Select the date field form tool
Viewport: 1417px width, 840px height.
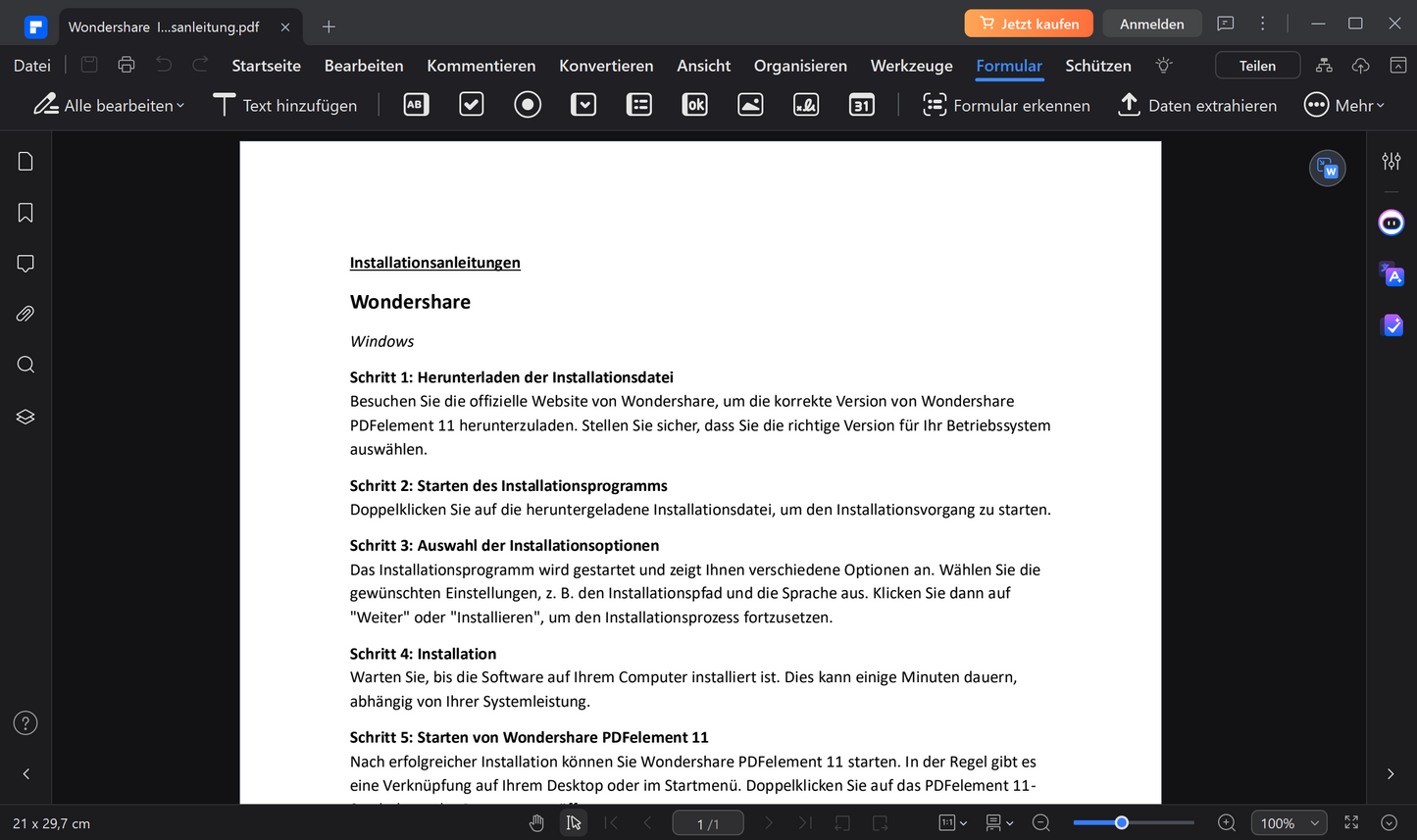(862, 104)
